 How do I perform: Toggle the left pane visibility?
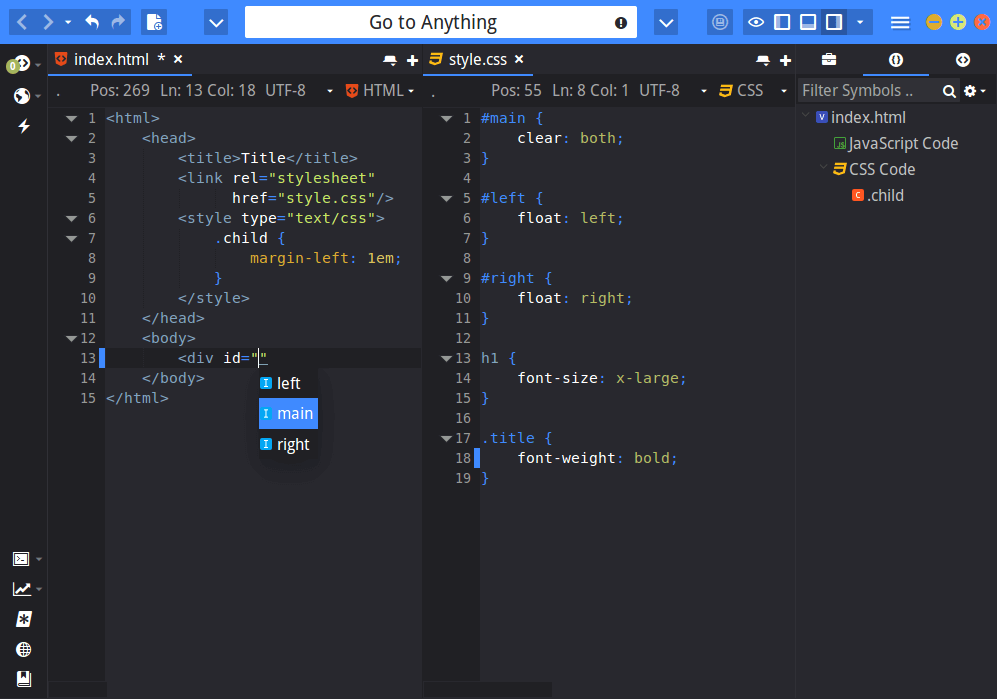(782, 22)
